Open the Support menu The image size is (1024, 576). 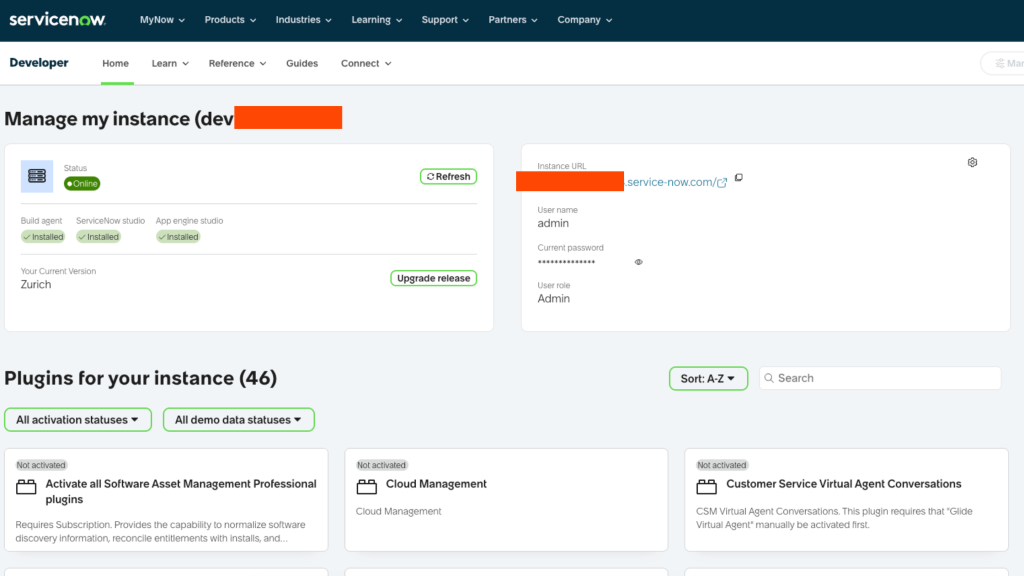click(x=445, y=20)
